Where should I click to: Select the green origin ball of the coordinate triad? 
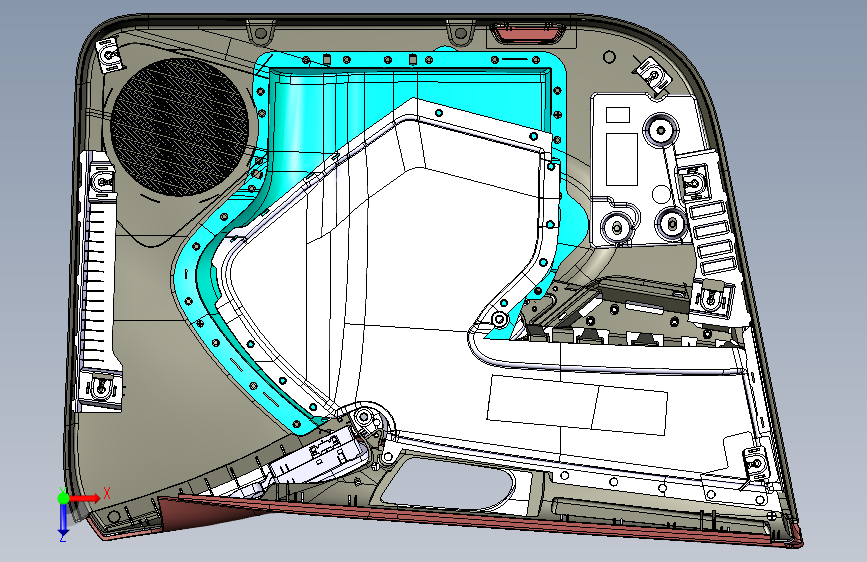click(x=64, y=498)
